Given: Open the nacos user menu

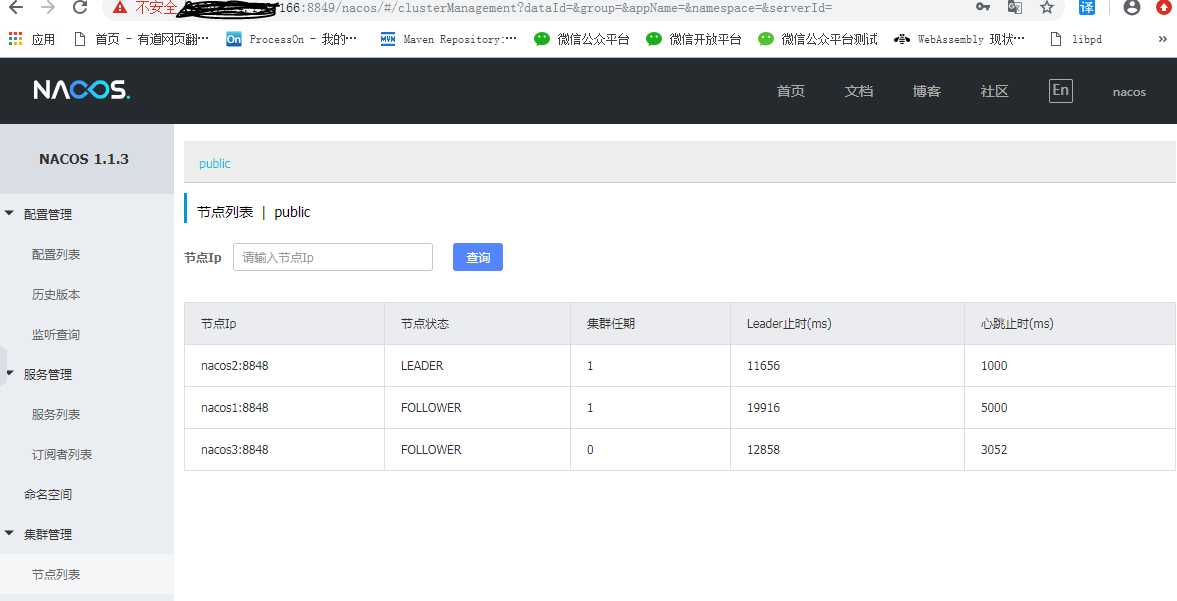Looking at the screenshot, I should (x=1129, y=92).
